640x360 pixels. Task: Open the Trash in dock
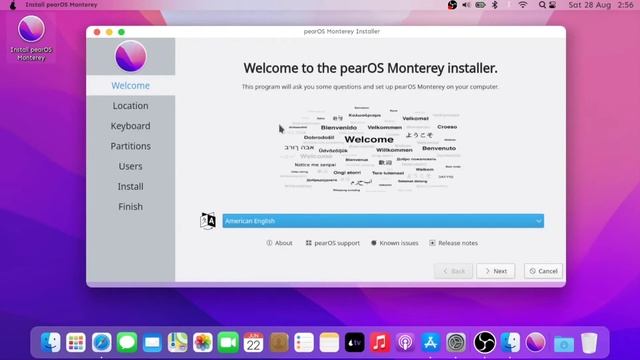pyautogui.click(x=589, y=342)
